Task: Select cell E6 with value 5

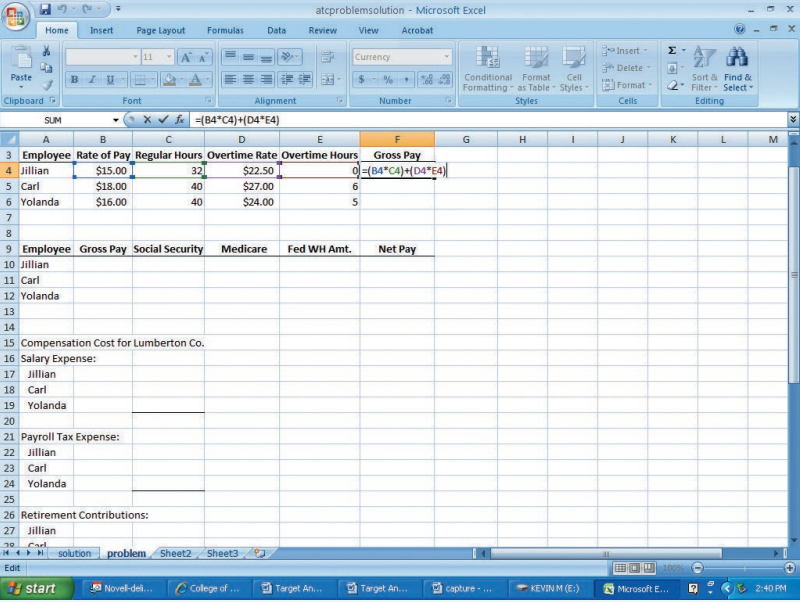Action: (319, 202)
